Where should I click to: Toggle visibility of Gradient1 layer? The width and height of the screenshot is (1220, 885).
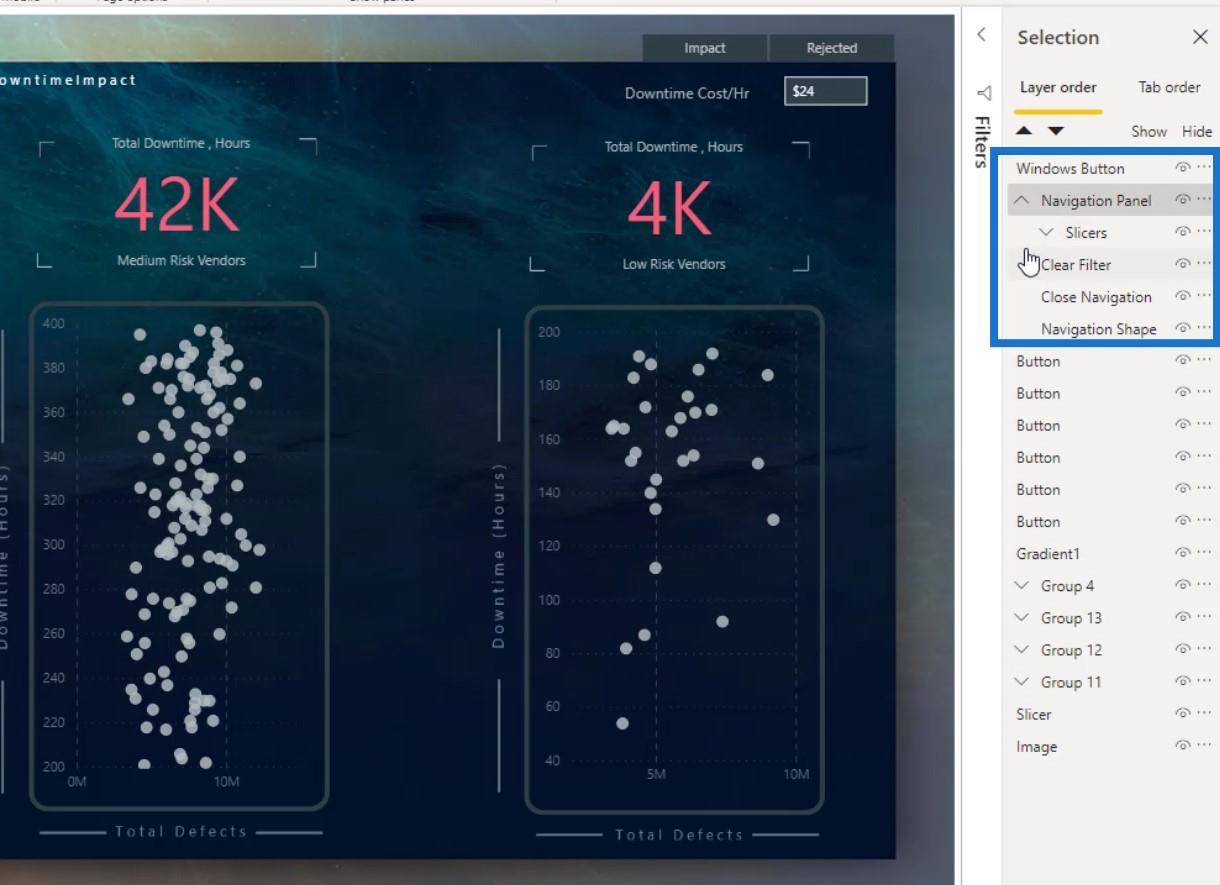tap(1183, 553)
